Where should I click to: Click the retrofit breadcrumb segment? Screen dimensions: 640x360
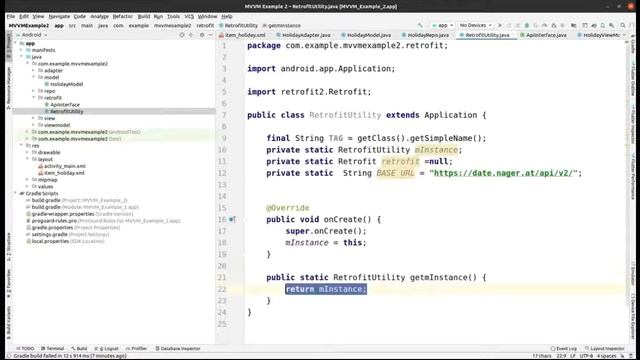[205, 25]
